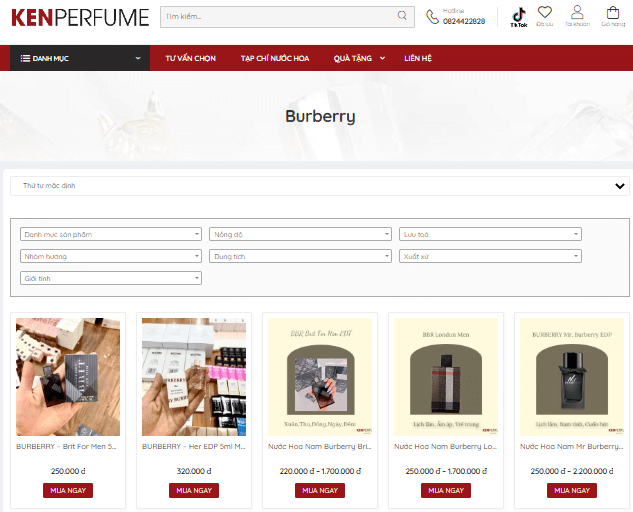Open Thứ tự mặc định sort dropdown
The height and width of the screenshot is (512, 633).
click(320, 186)
